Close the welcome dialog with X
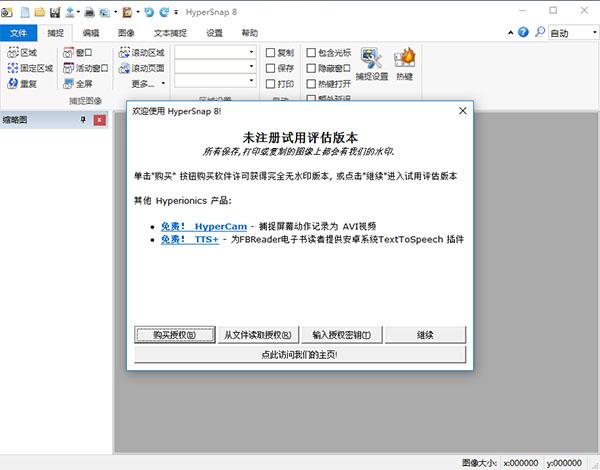Screen dimensions: 600x470 click(x=463, y=111)
